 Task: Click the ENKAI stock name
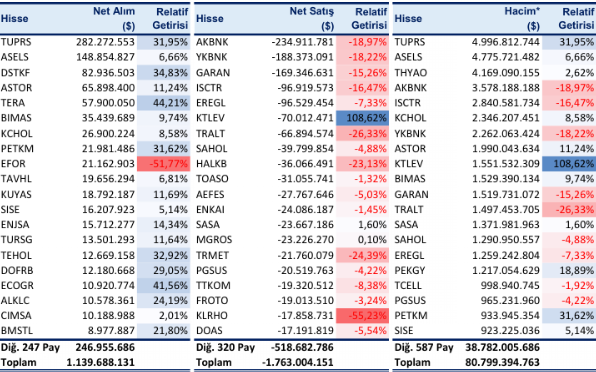pos(210,209)
